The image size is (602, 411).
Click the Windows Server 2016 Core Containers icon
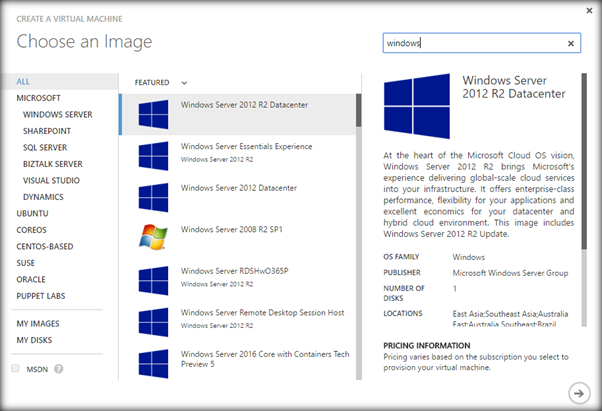(153, 363)
